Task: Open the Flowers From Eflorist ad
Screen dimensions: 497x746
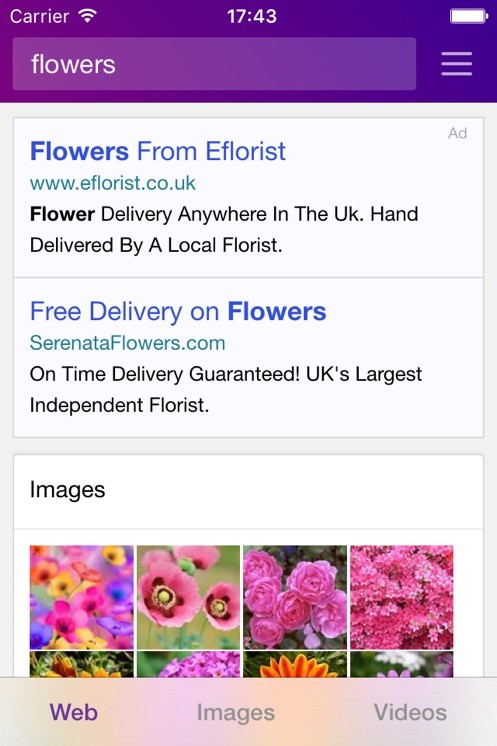Action: [x=158, y=151]
